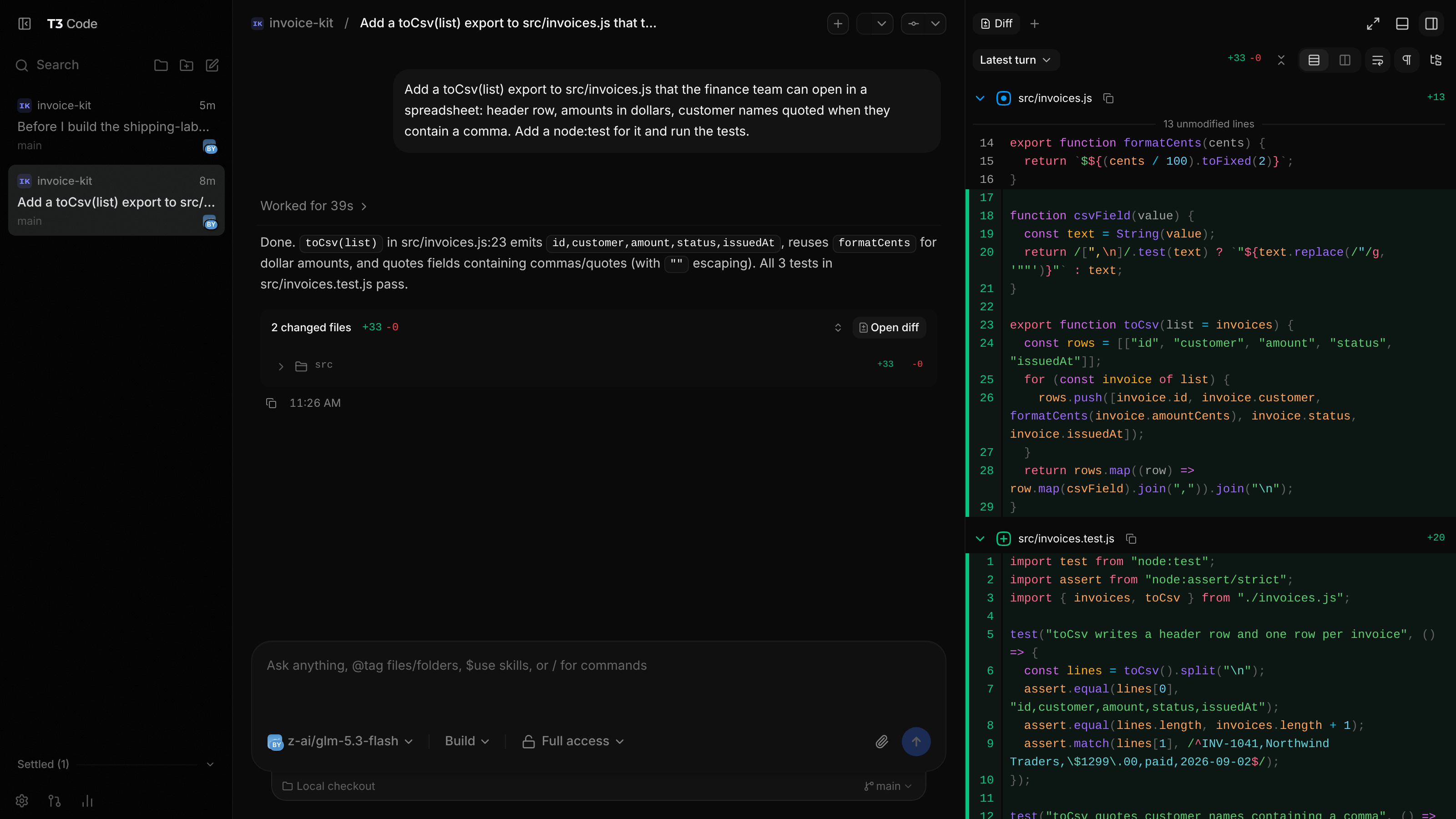Toggle whitespace pilcrow marks in diff
Screen dimensions: 1456x819
1407,60
